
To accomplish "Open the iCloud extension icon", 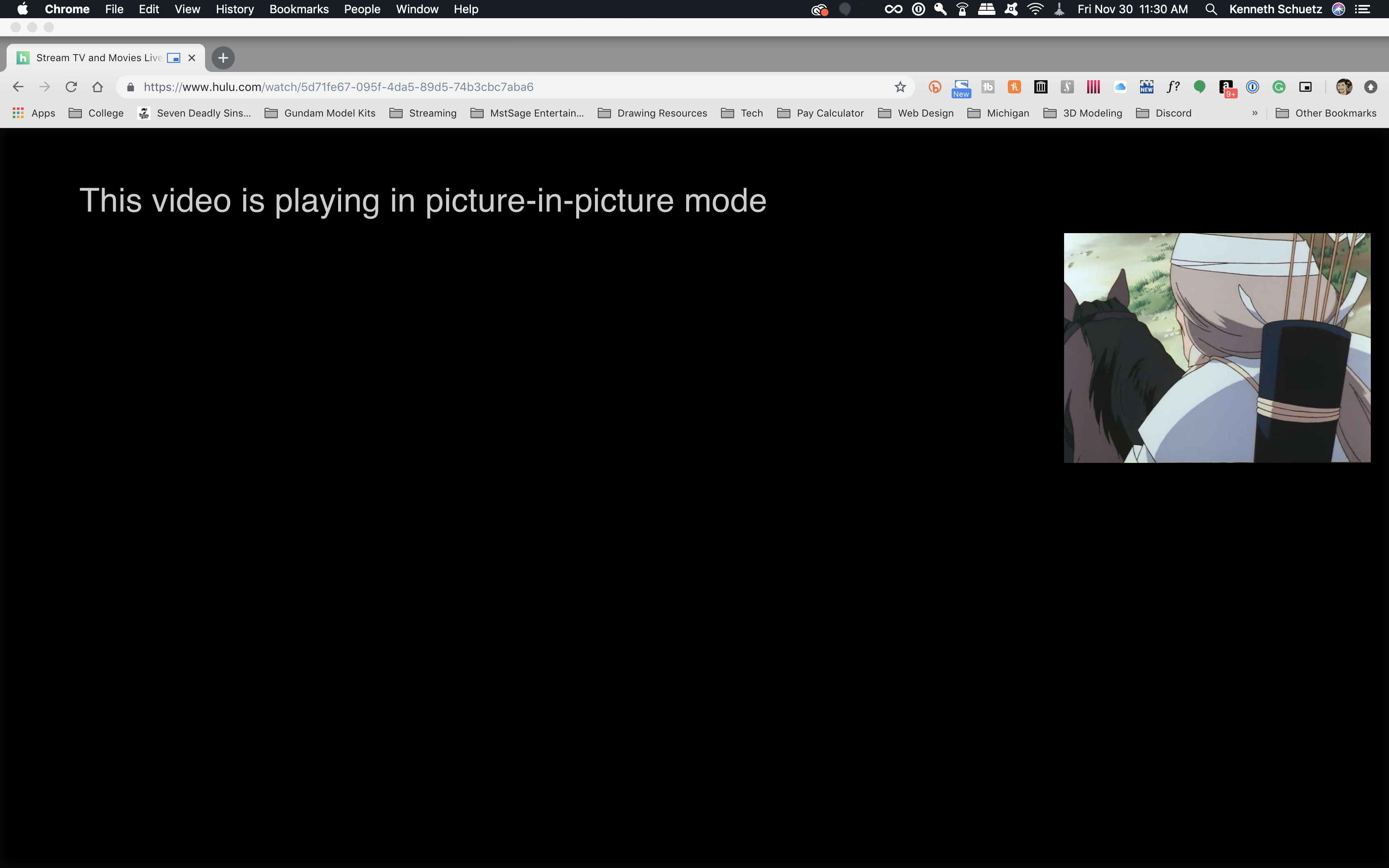I will [x=1120, y=87].
